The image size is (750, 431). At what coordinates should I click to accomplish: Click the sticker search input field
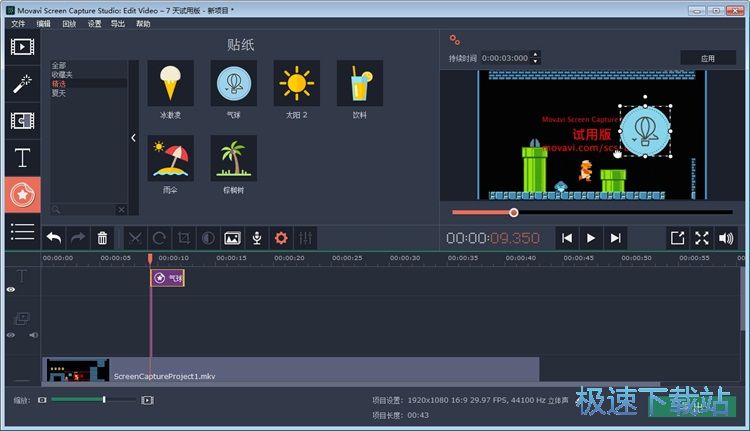point(83,210)
